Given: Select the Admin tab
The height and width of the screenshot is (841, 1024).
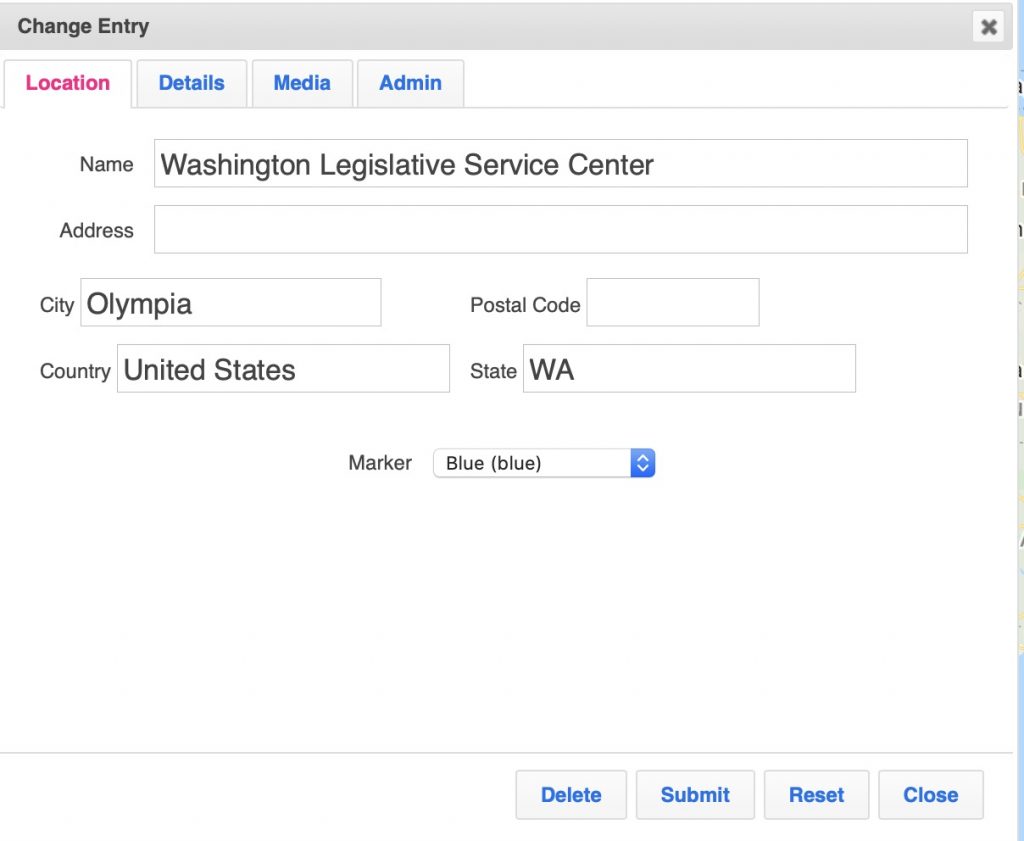Looking at the screenshot, I should coord(410,84).
